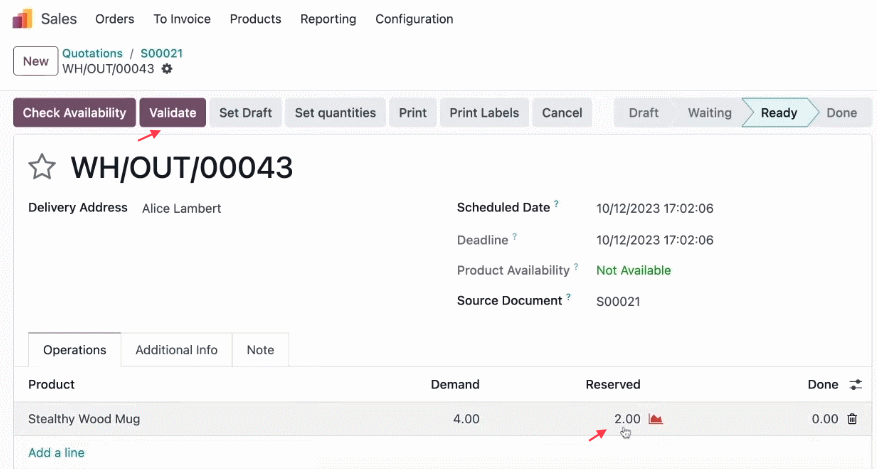Viewport: 877px width, 469px height.
Task: Click the Source Document help question mark
Action: [x=568, y=297]
